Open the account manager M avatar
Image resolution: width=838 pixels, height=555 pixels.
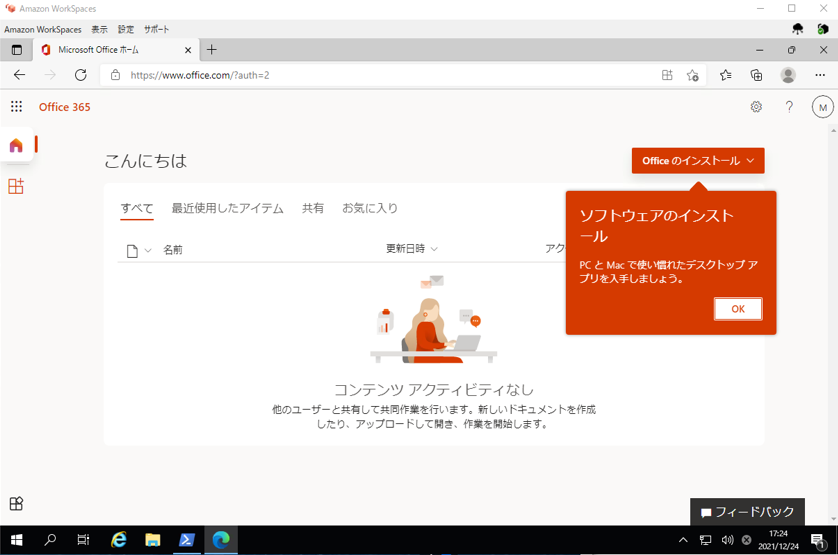click(x=823, y=107)
